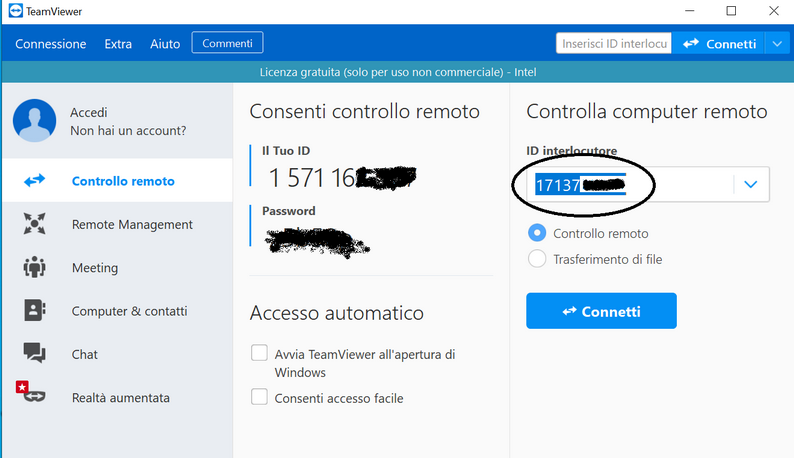This screenshot has width=794, height=458.
Task: Select Controllo remoto in the sidebar
Action: point(117,180)
